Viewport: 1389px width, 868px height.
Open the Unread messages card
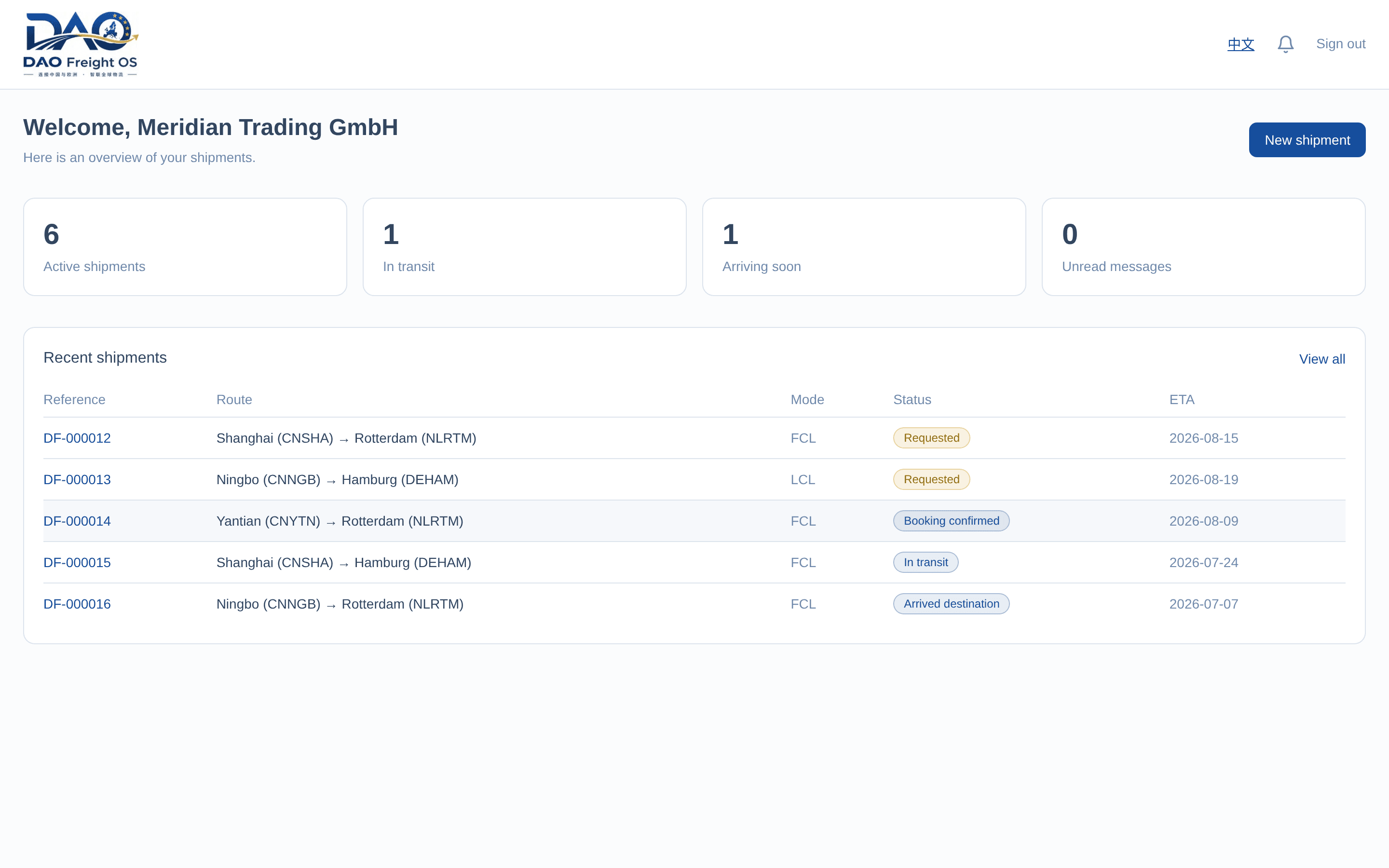[1203, 247]
